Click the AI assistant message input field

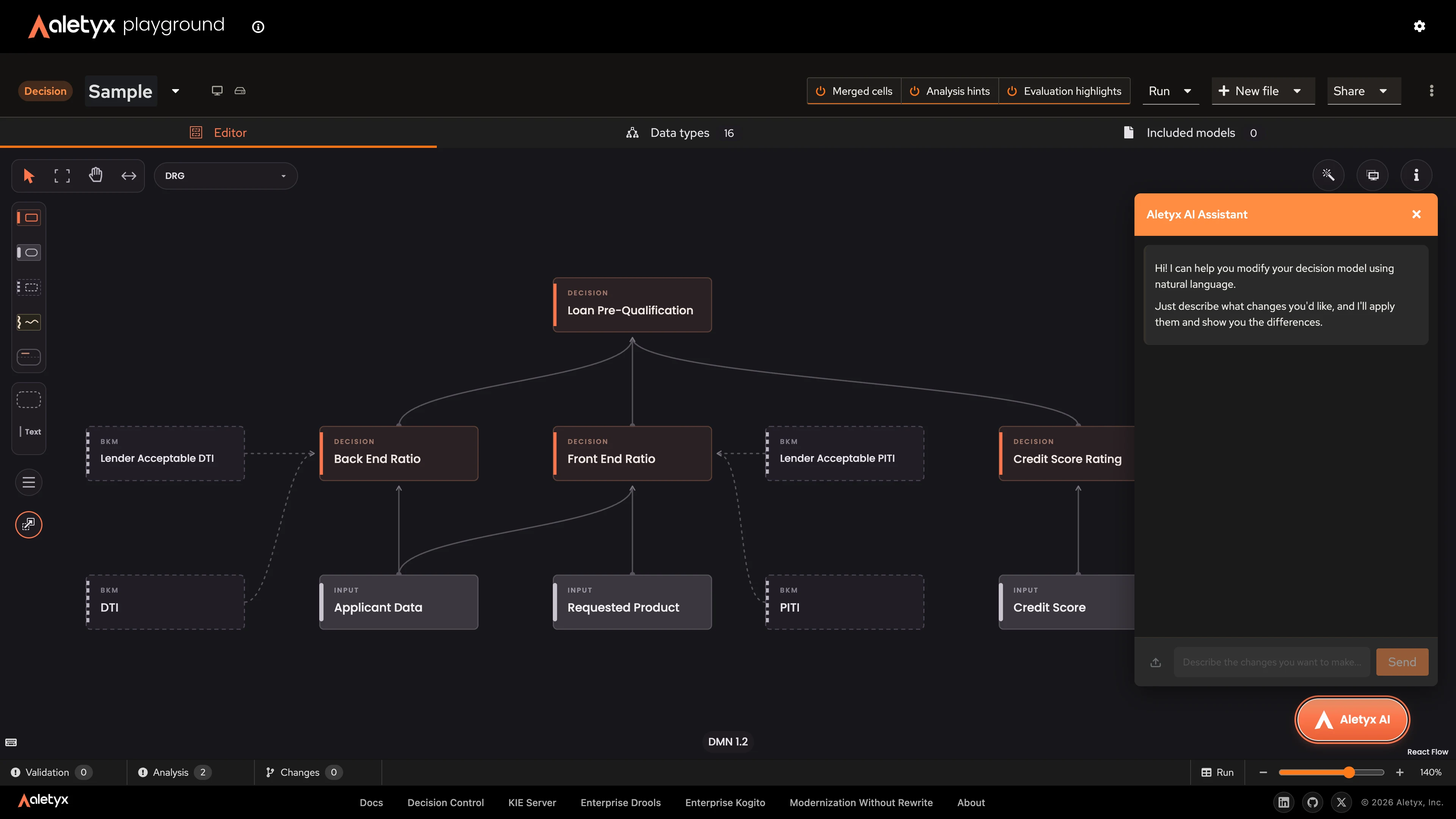coord(1272,662)
